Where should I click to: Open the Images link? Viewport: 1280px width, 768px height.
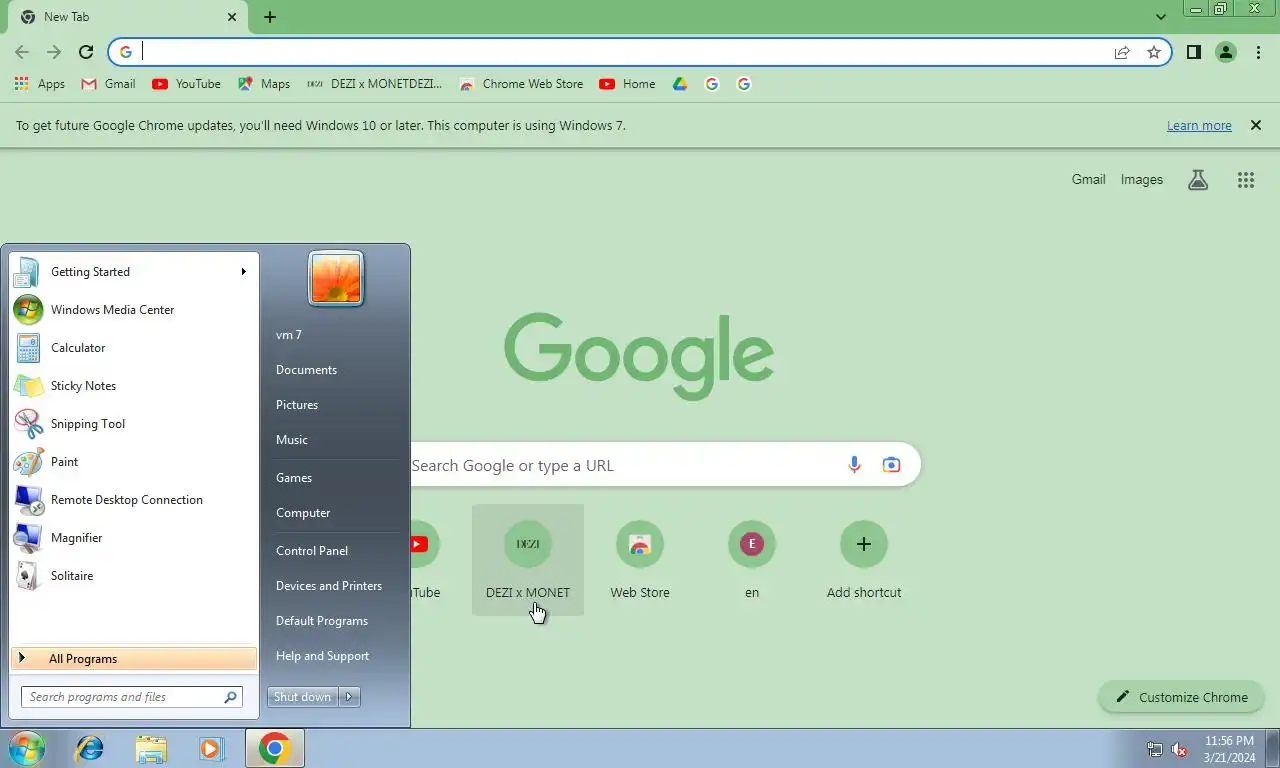point(1141,179)
